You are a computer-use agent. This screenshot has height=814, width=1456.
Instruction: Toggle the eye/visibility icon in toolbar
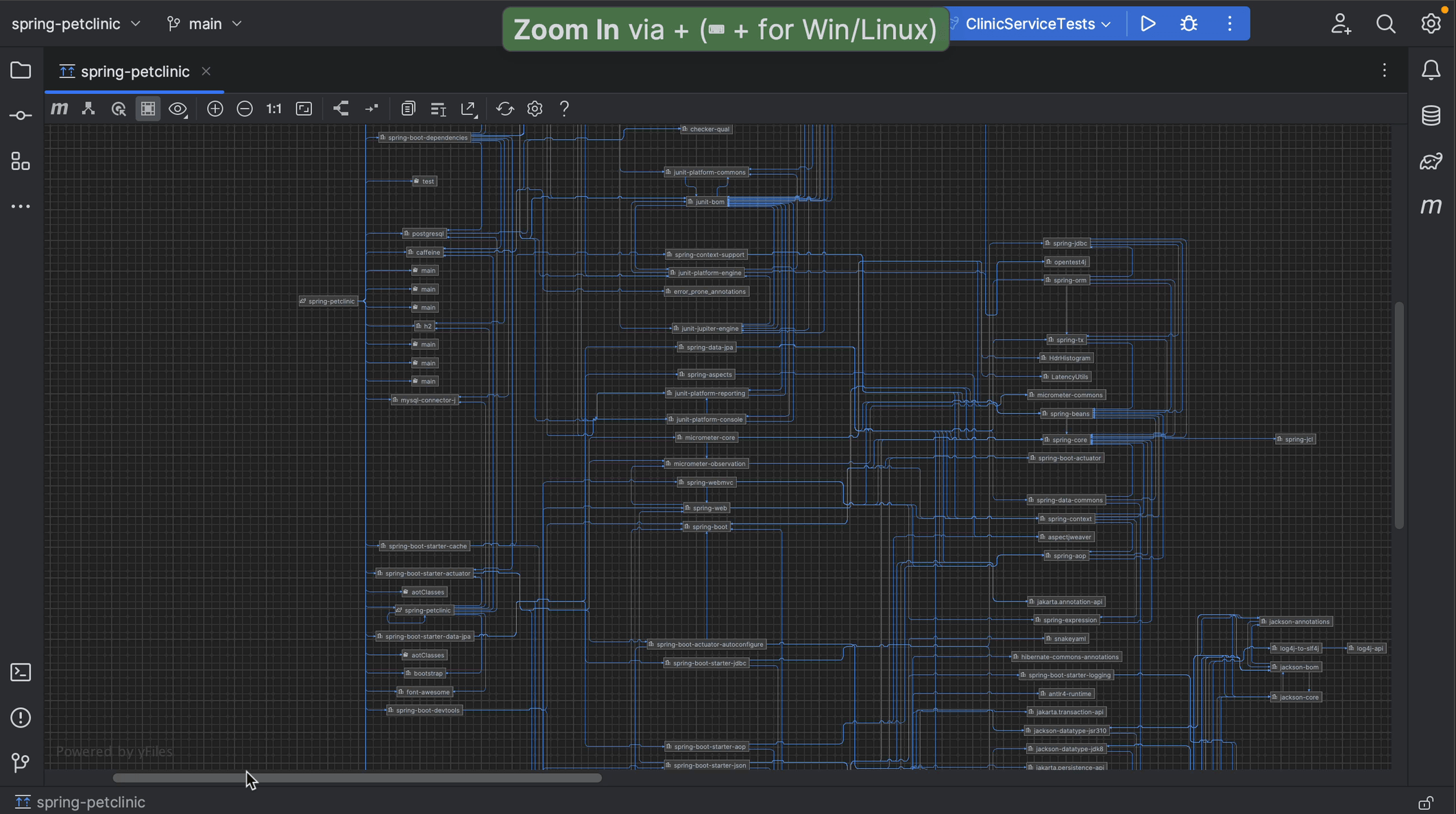(178, 109)
